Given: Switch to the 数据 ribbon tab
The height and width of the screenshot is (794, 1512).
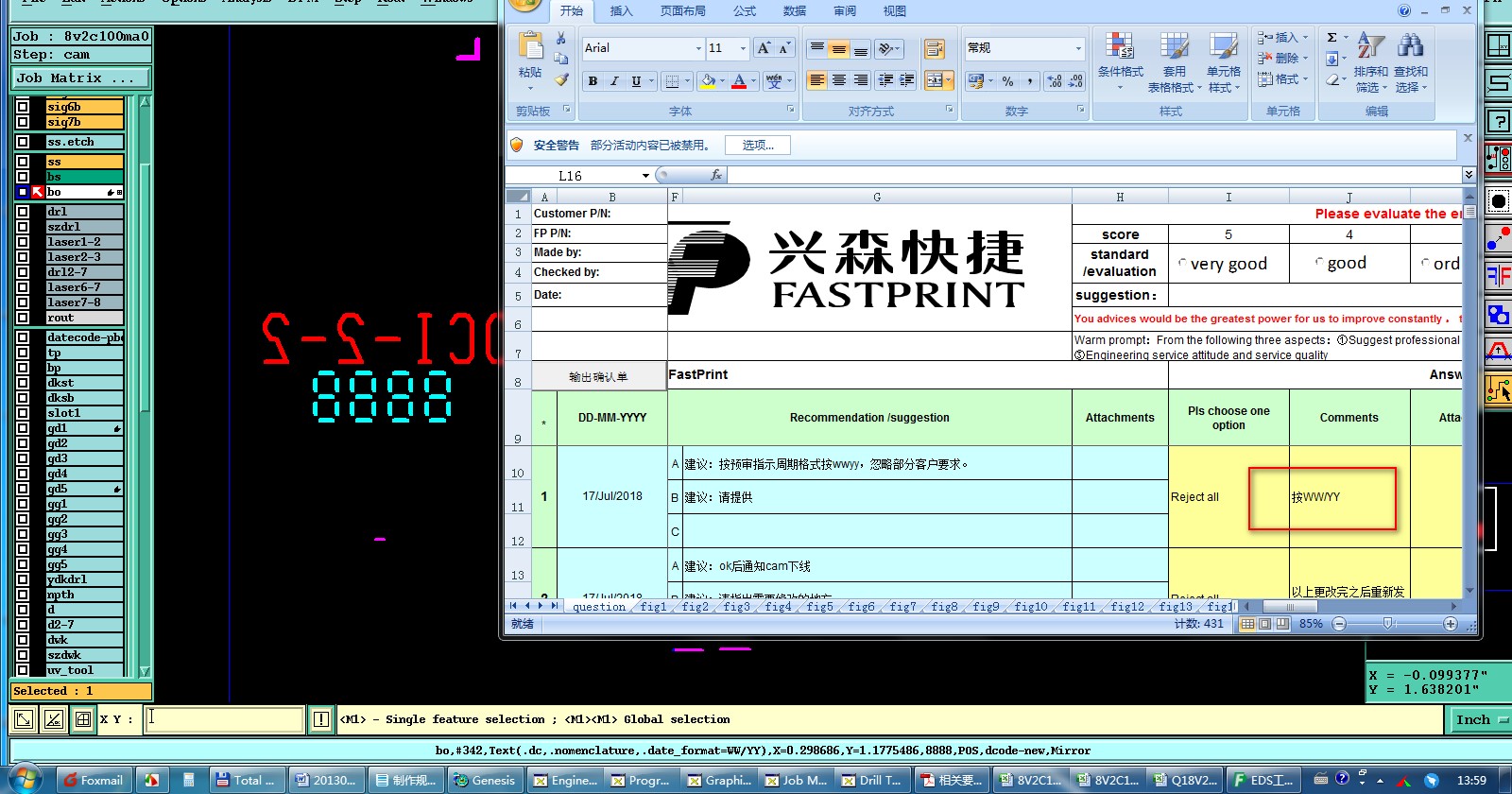Looking at the screenshot, I should coord(795,11).
